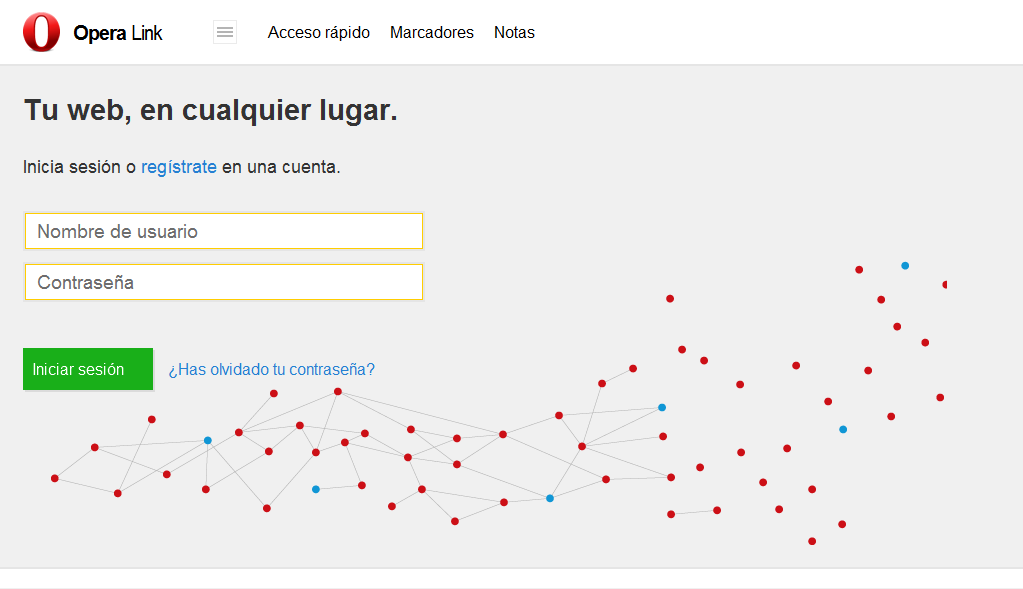
Task: Focus the Contraseña password field
Action: pyautogui.click(x=224, y=282)
